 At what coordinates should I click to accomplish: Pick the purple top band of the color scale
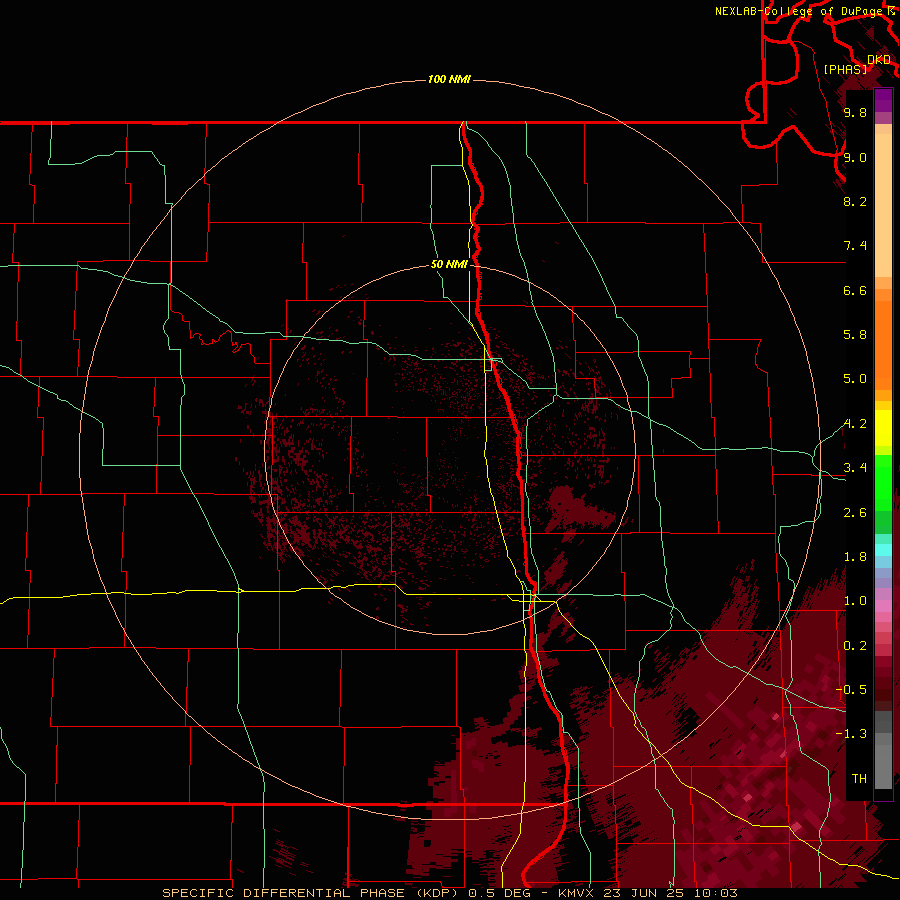(883, 100)
